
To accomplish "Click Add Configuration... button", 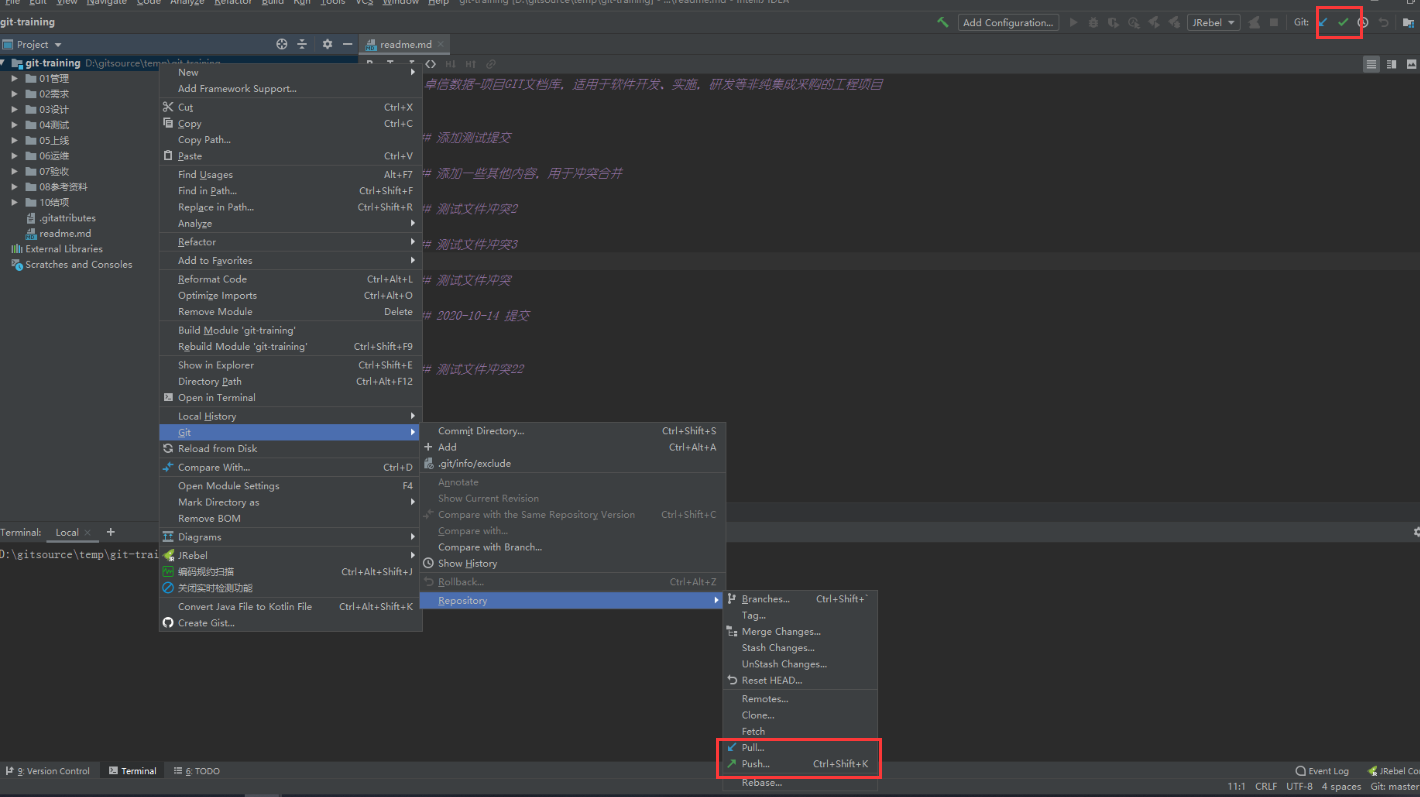I will click(1008, 22).
